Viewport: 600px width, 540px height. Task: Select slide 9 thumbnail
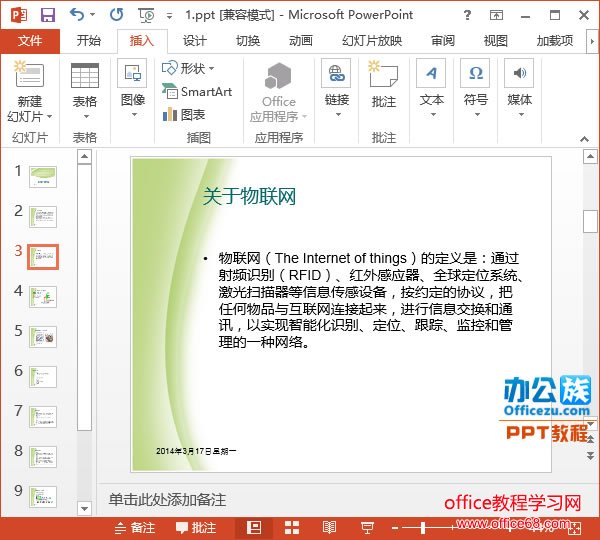(x=43, y=497)
